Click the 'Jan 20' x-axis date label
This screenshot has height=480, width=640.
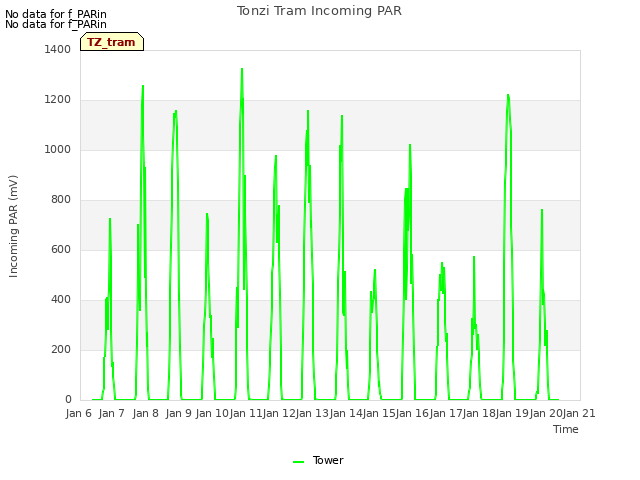click(546, 413)
